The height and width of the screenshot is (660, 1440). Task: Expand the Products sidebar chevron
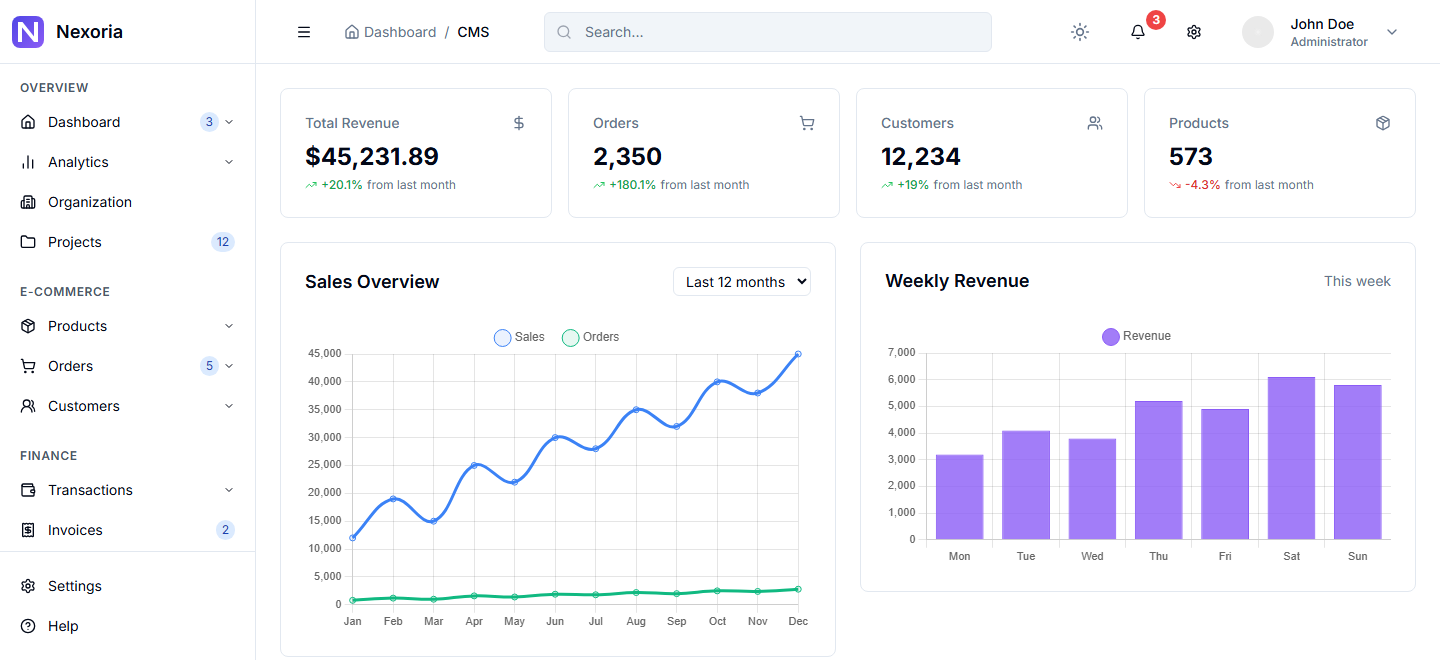[x=229, y=326]
